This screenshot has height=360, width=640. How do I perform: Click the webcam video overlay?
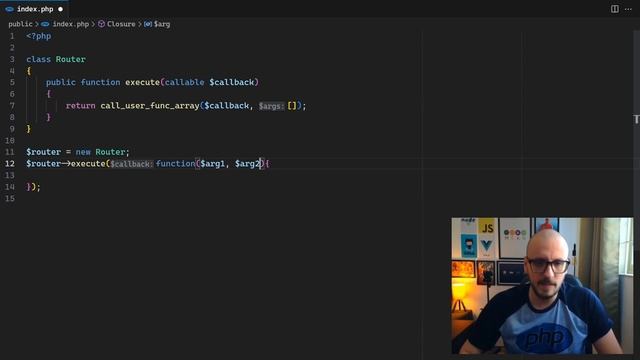542,286
